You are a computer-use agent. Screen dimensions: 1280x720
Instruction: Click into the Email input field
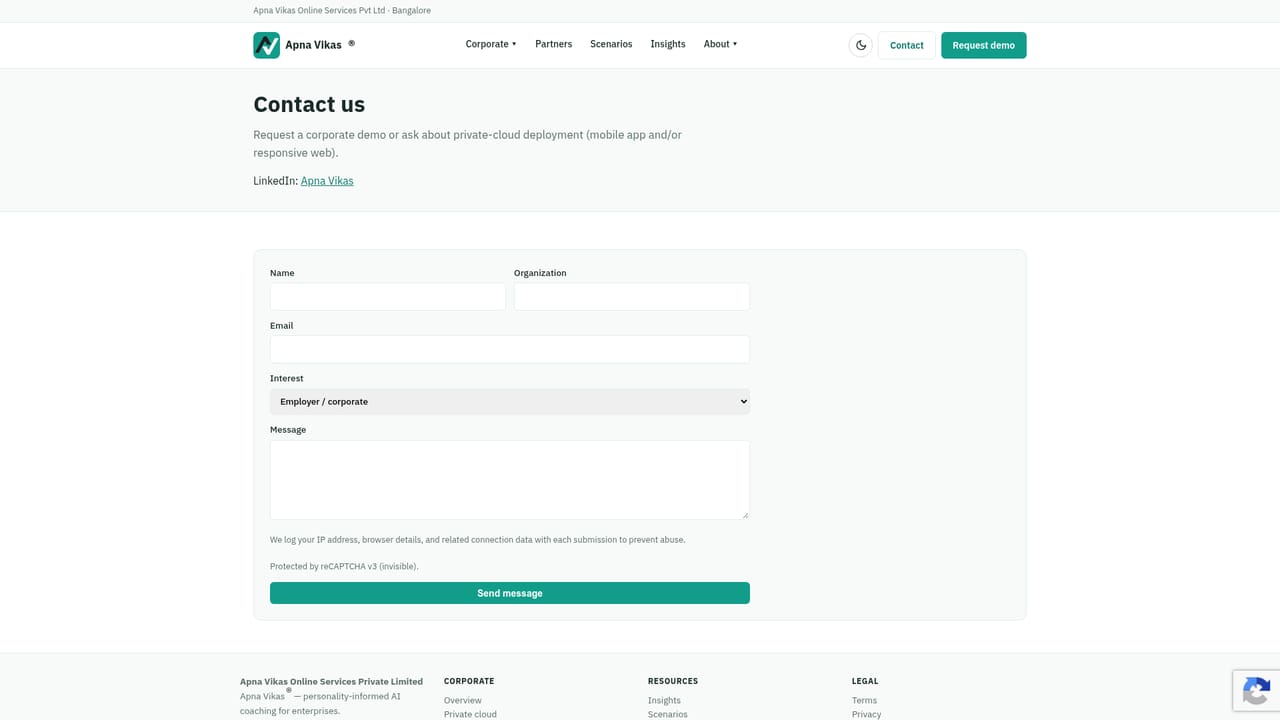510,349
